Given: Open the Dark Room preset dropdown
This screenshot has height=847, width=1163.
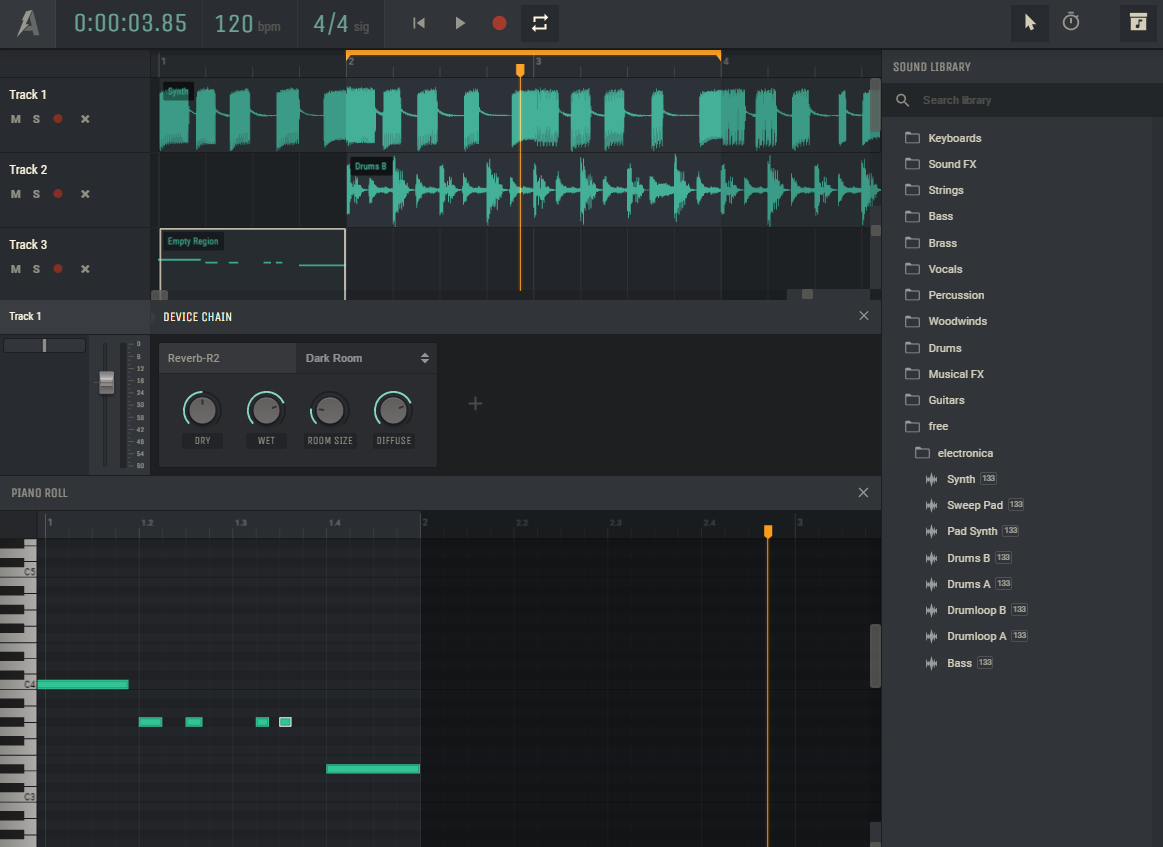Looking at the screenshot, I should click(x=366, y=358).
